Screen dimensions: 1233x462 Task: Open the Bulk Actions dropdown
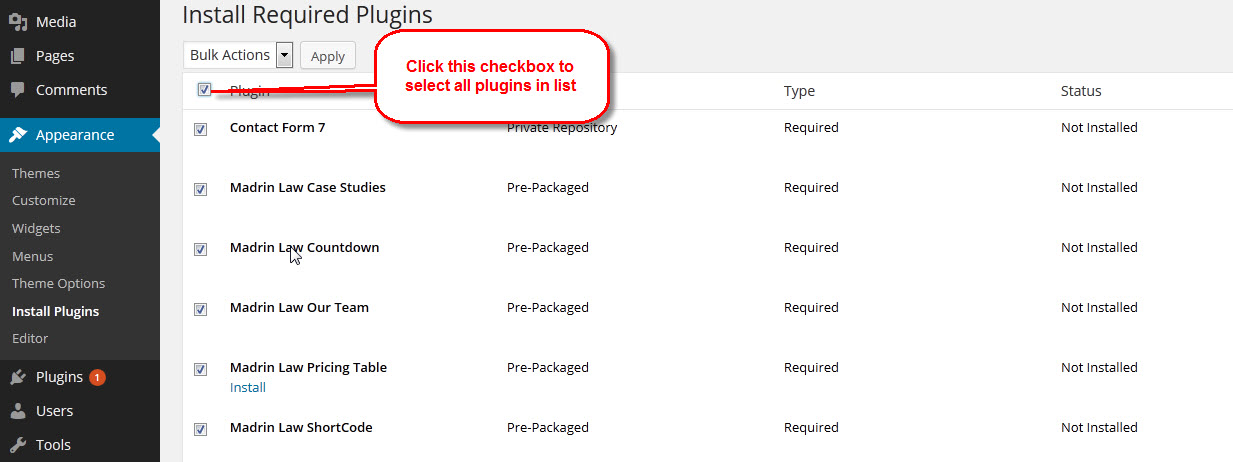point(238,55)
